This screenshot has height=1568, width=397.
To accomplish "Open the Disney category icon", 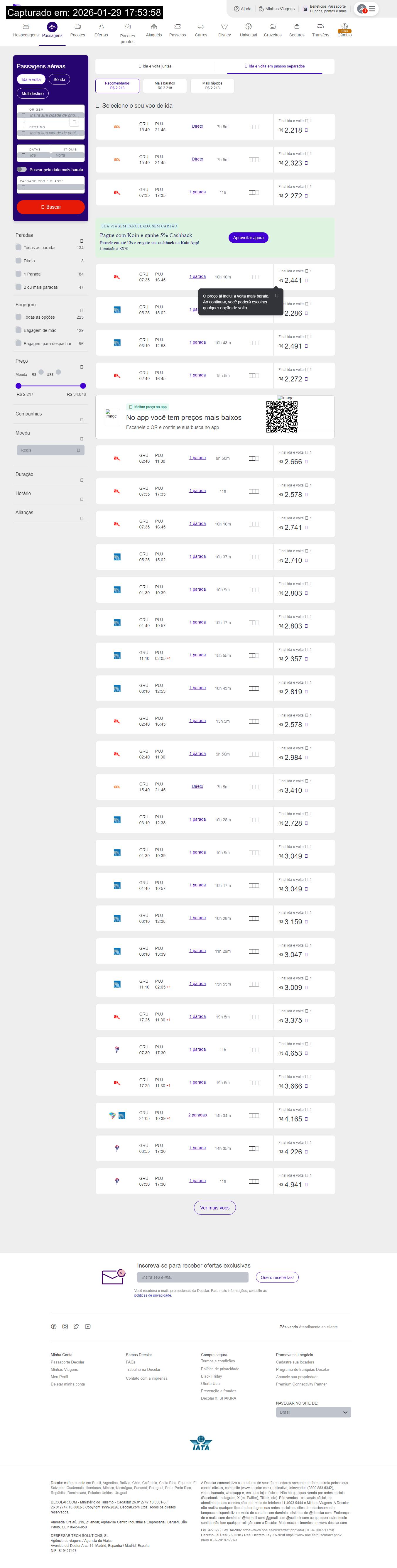I will (224, 27).
